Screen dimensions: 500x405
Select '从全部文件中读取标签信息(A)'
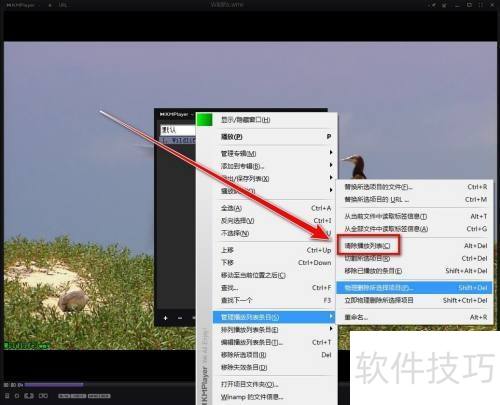pyautogui.click(x=415, y=229)
